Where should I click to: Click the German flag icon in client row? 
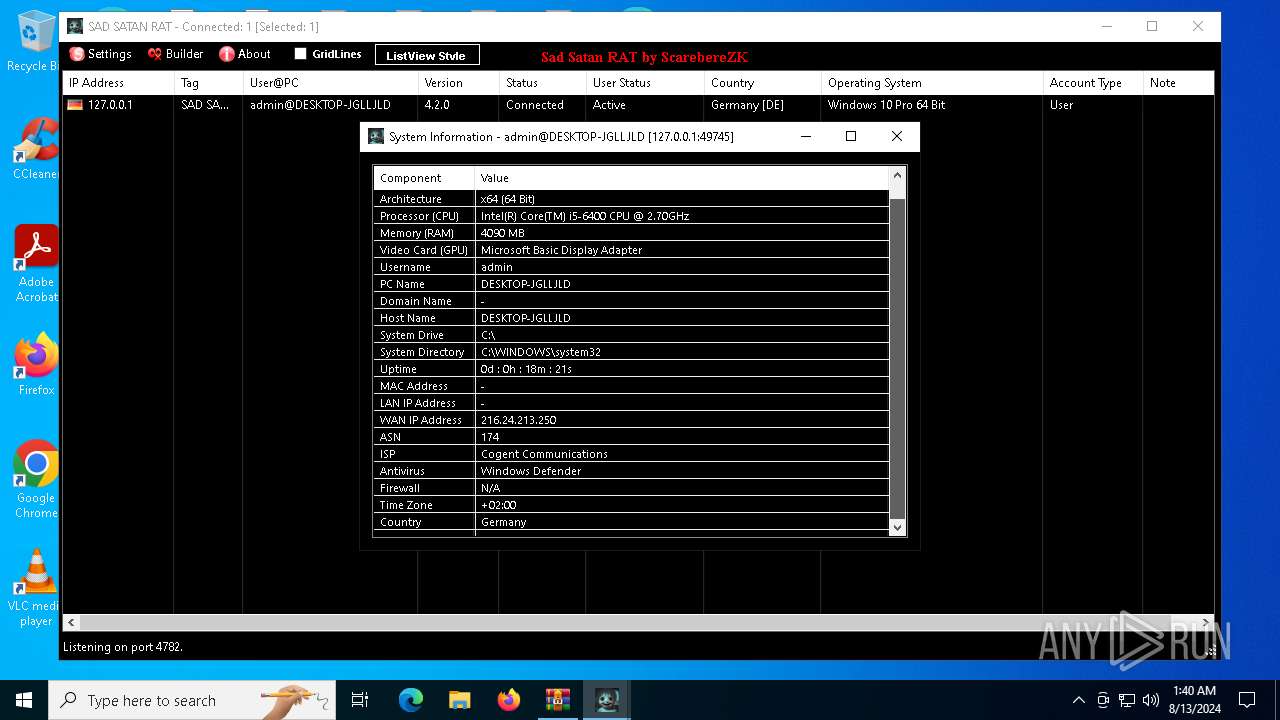pyautogui.click(x=75, y=105)
